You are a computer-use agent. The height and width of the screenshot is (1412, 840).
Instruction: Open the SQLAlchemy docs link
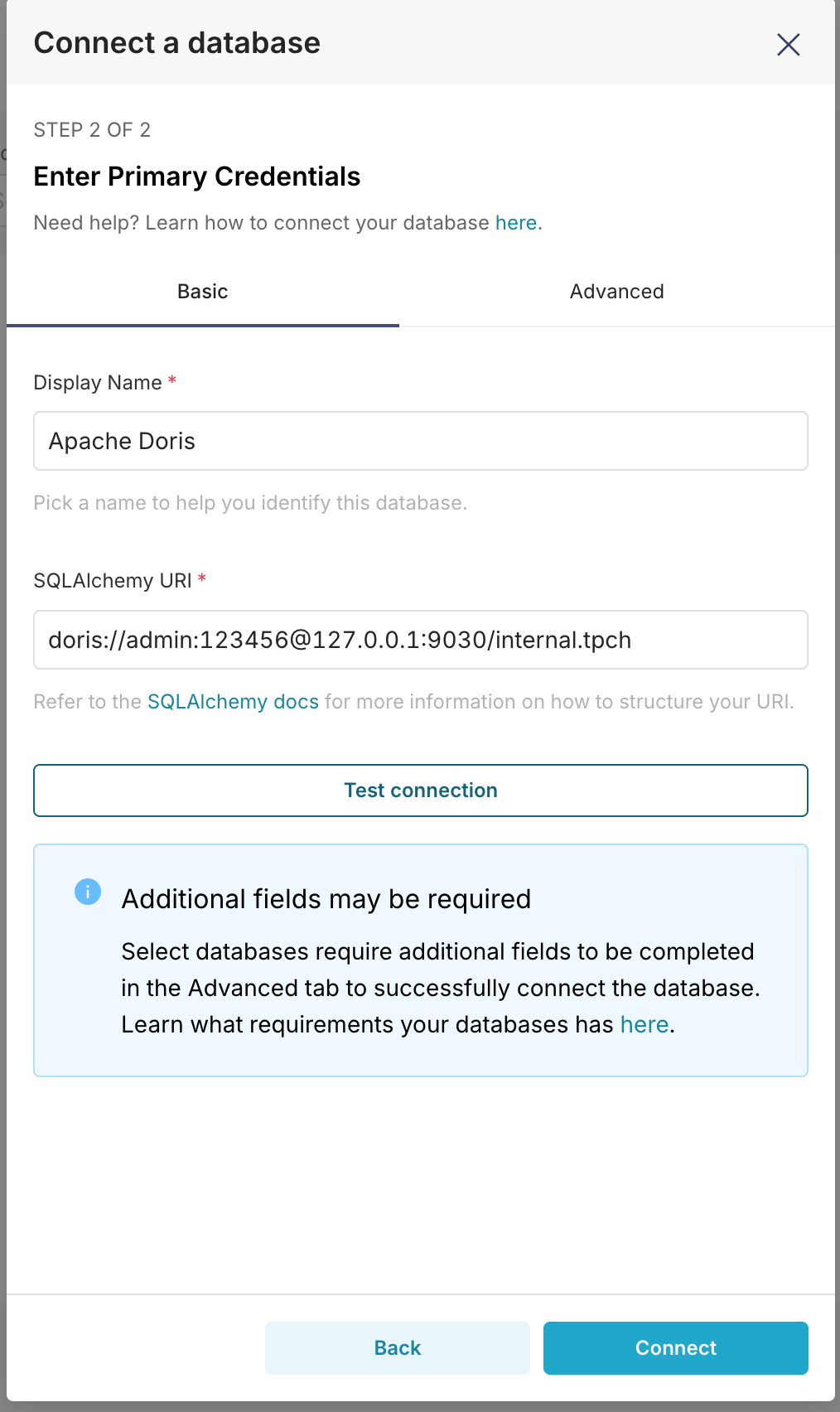[x=233, y=702]
